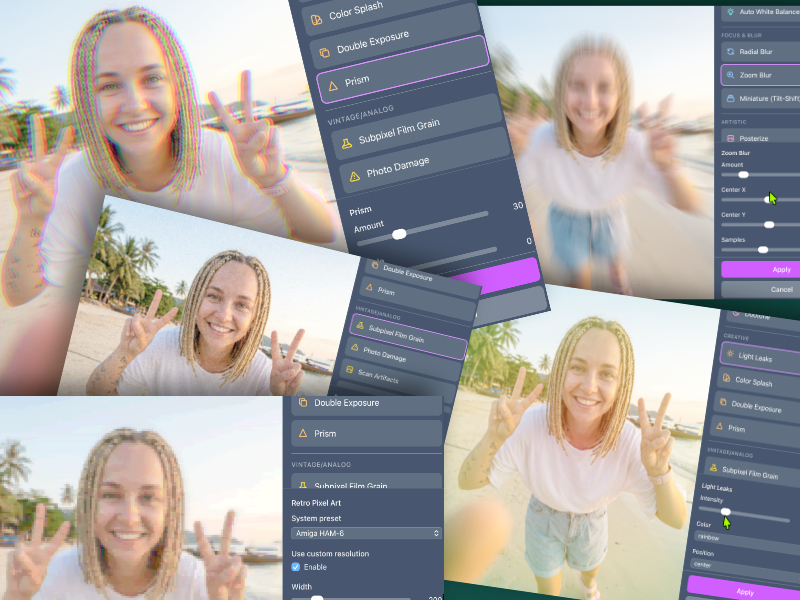Click the Auto White Balance bulb icon
This screenshot has height=600, width=800.
[x=731, y=11]
